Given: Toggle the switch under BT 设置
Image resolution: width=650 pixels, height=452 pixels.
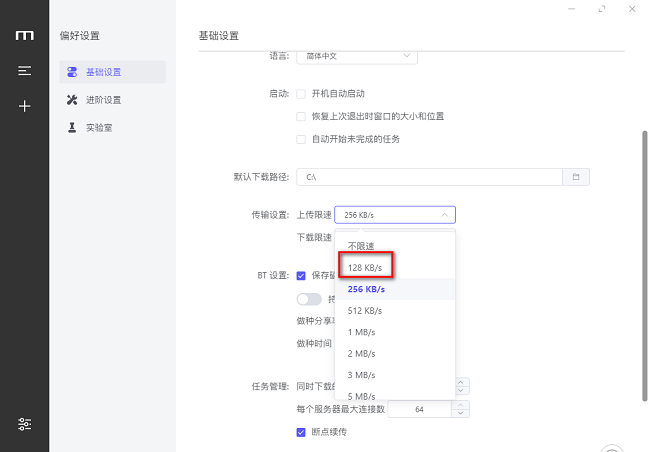Looking at the screenshot, I should (x=309, y=299).
